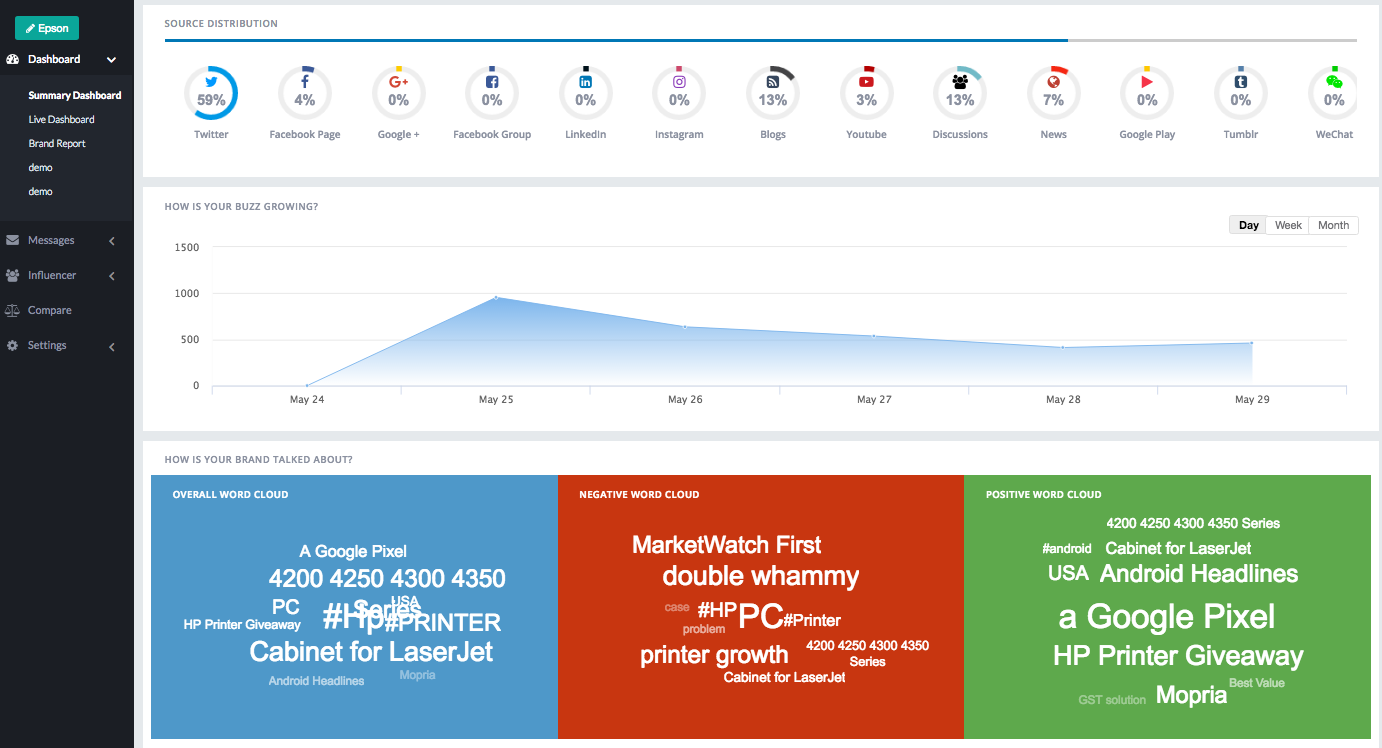This screenshot has height=748, width=1382.
Task: Click the WeChat source icon
Action: pyautogui.click(x=1334, y=94)
